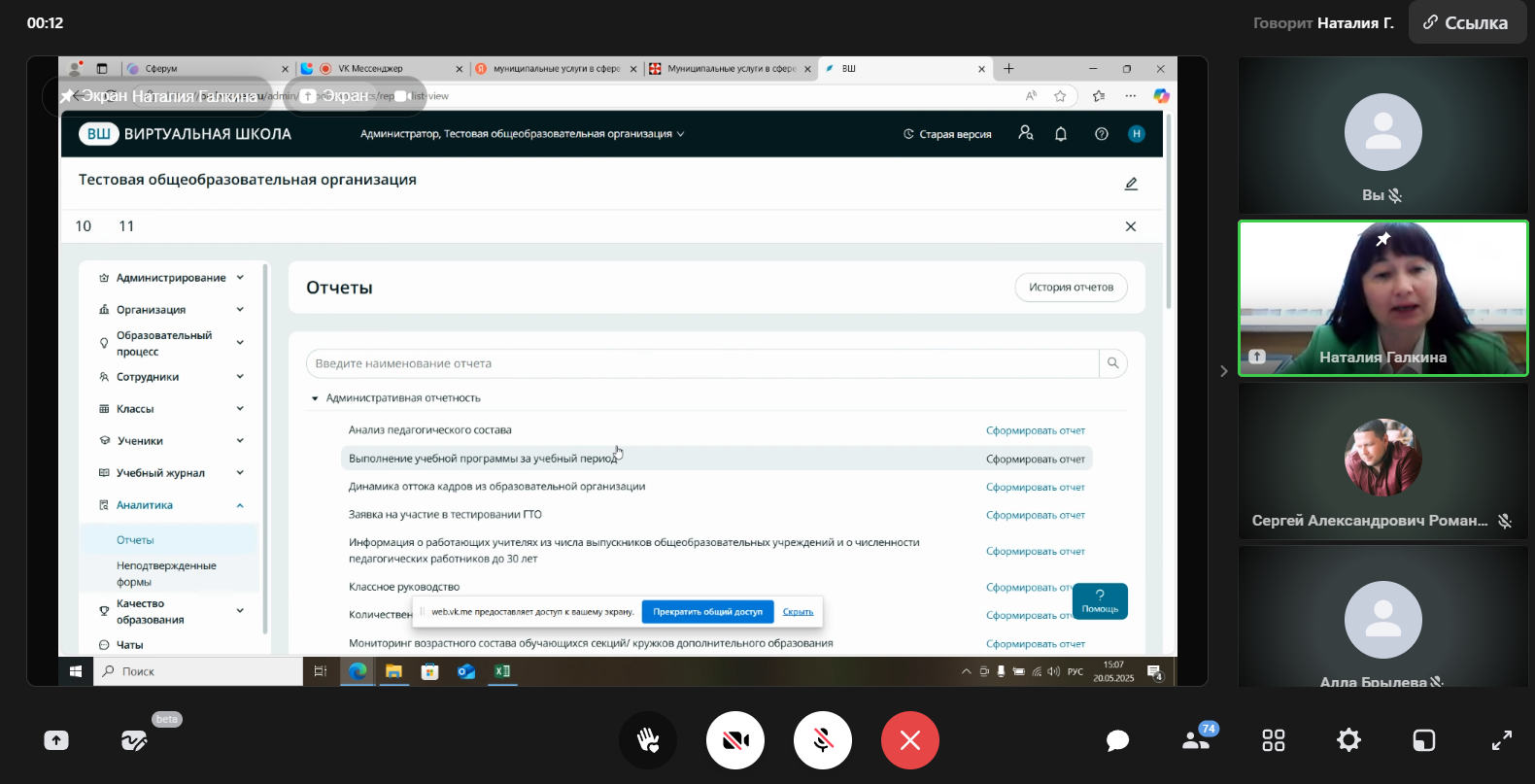Image resolution: width=1535 pixels, height=784 pixels.
Task: Enter fullscreen mode
Action: pyautogui.click(x=1502, y=740)
